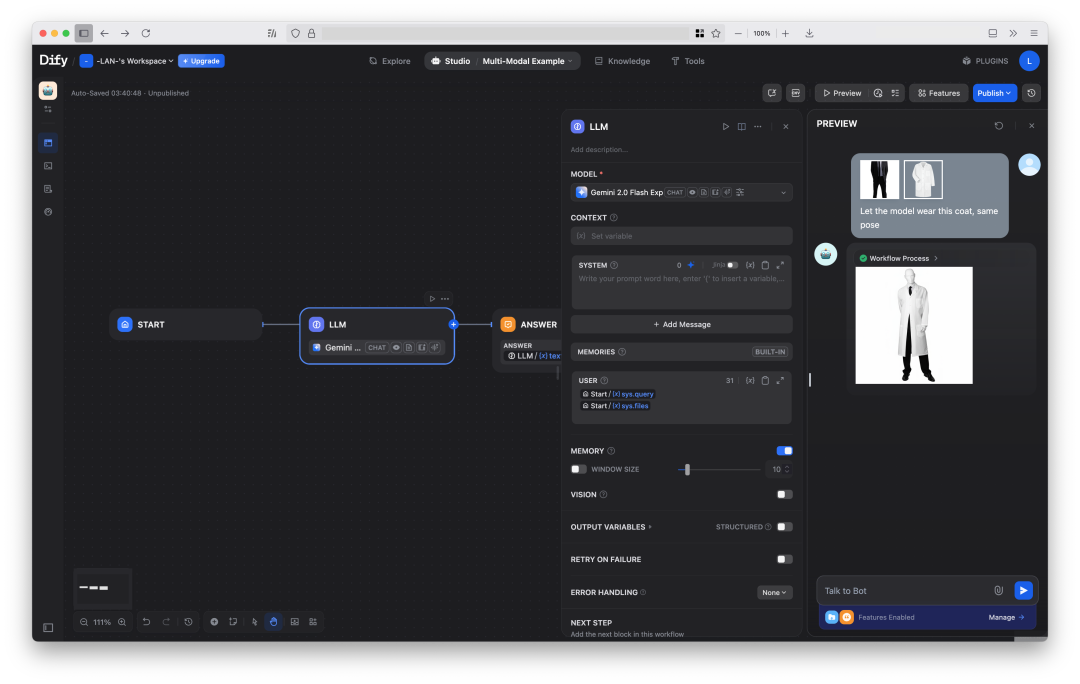Screen dimensions: 1080x684
Task: Go to the Knowledge tab
Action: [622, 61]
